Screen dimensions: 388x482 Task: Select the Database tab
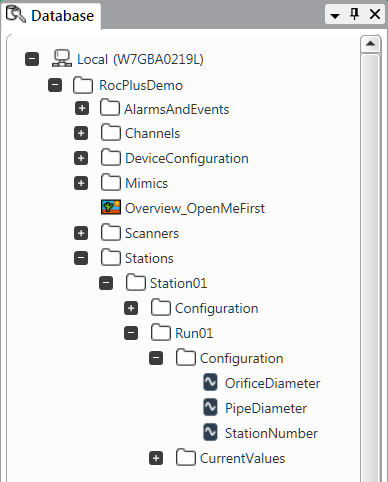(x=51, y=15)
